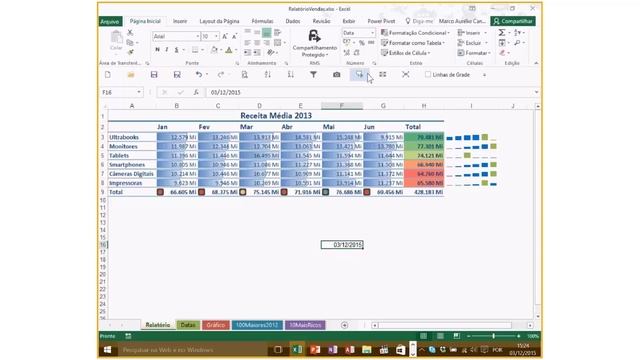
Task: Click the Format Painter brush icon
Action: [131, 52]
